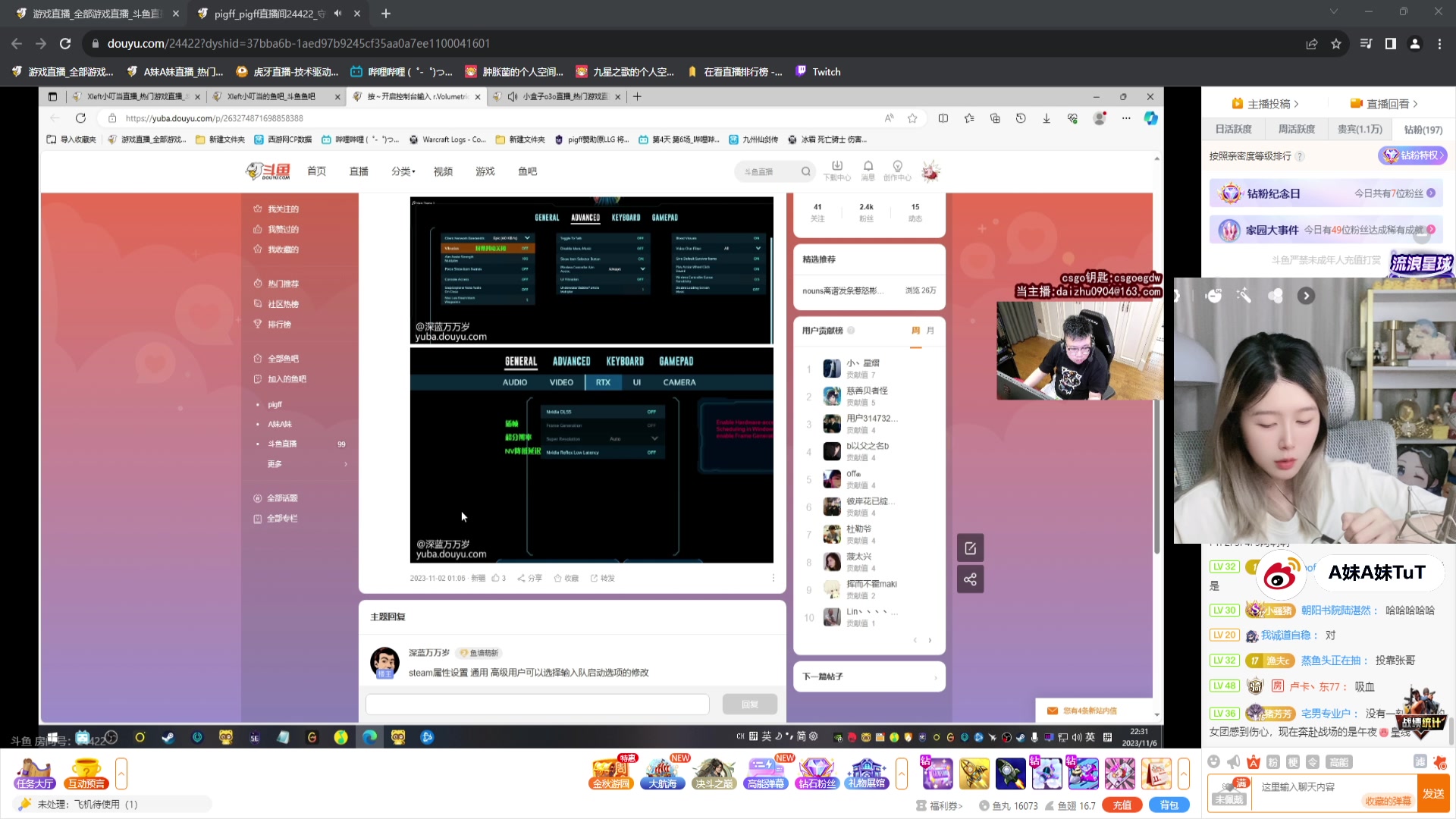The height and width of the screenshot is (819, 1456).
Task: Open Chrome three-dot menu
Action: pos(1439,44)
